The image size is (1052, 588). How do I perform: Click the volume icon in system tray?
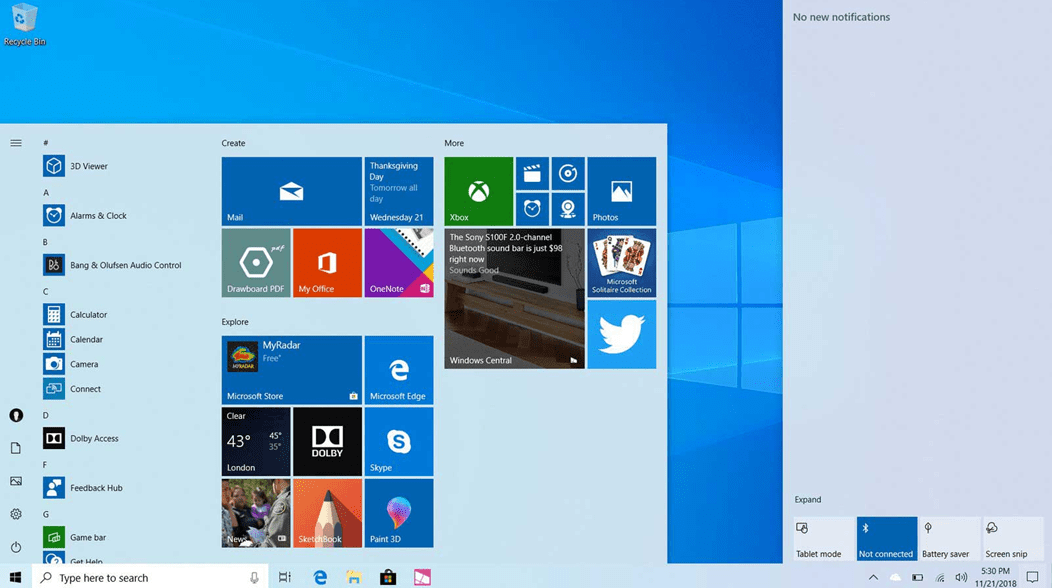961,577
